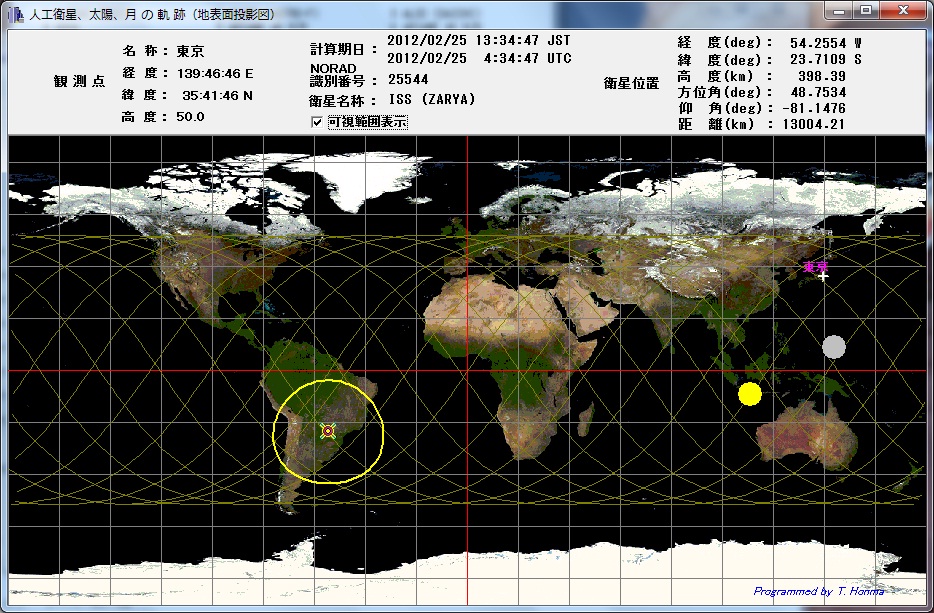Maximize the satellite tracking window
The image size is (934, 613).
866,11
